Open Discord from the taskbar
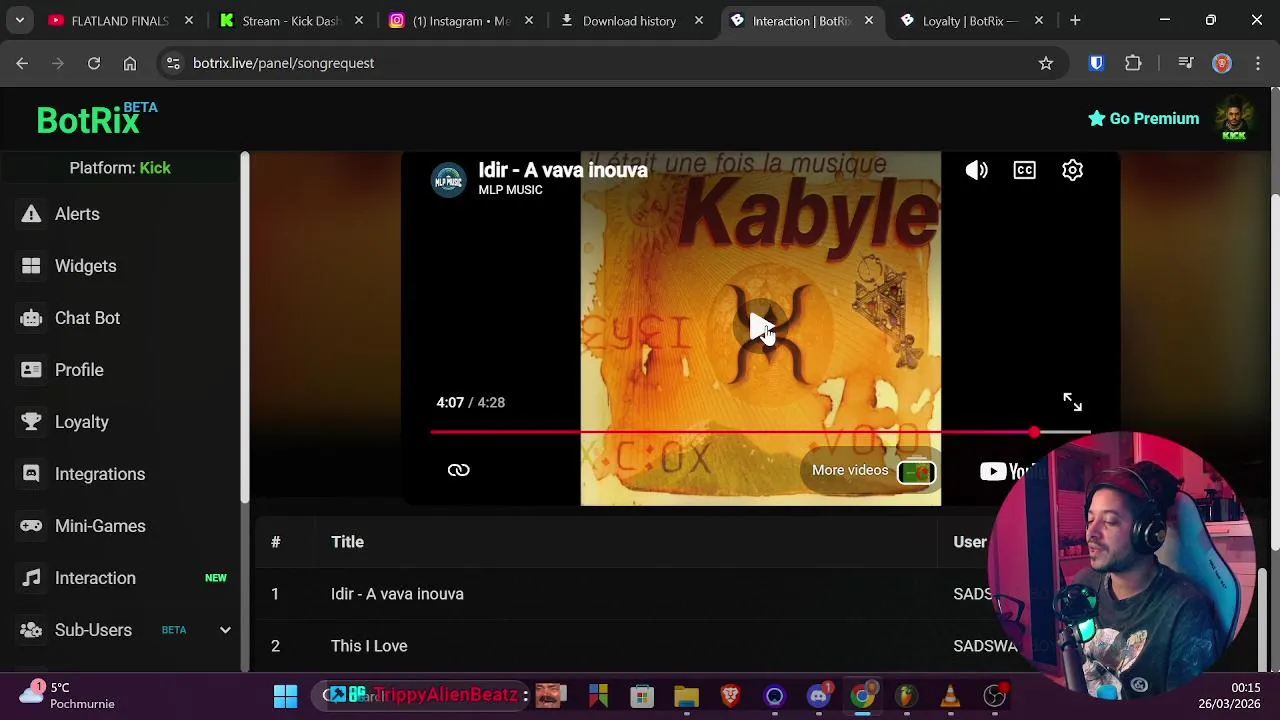 pos(819,696)
